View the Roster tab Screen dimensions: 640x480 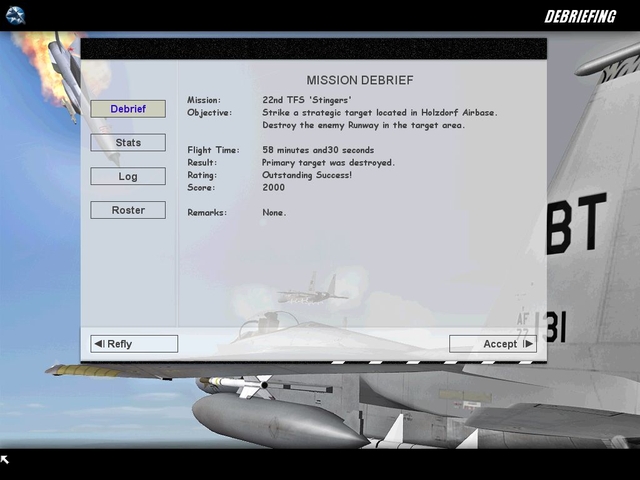click(x=128, y=210)
